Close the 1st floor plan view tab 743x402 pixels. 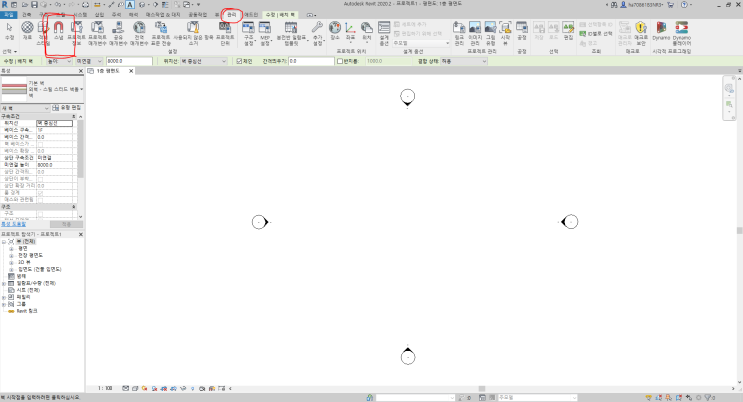[x=131, y=71]
